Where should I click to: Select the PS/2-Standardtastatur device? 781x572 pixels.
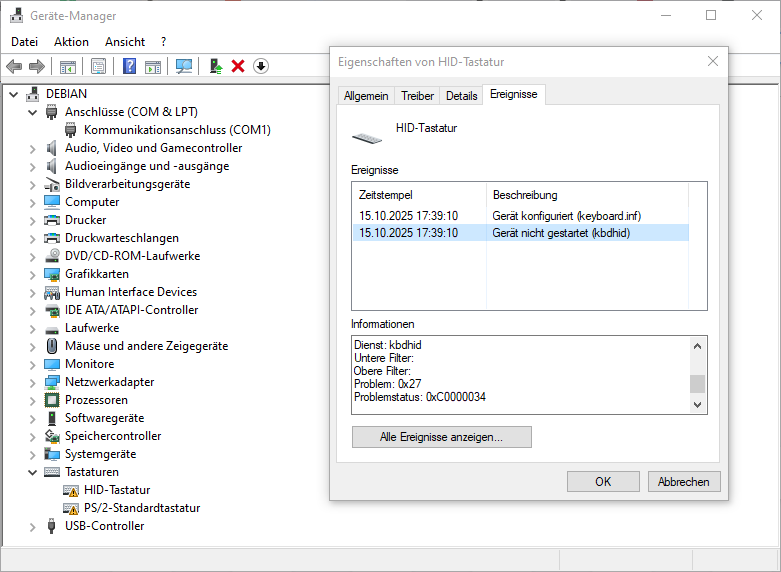tap(141, 508)
